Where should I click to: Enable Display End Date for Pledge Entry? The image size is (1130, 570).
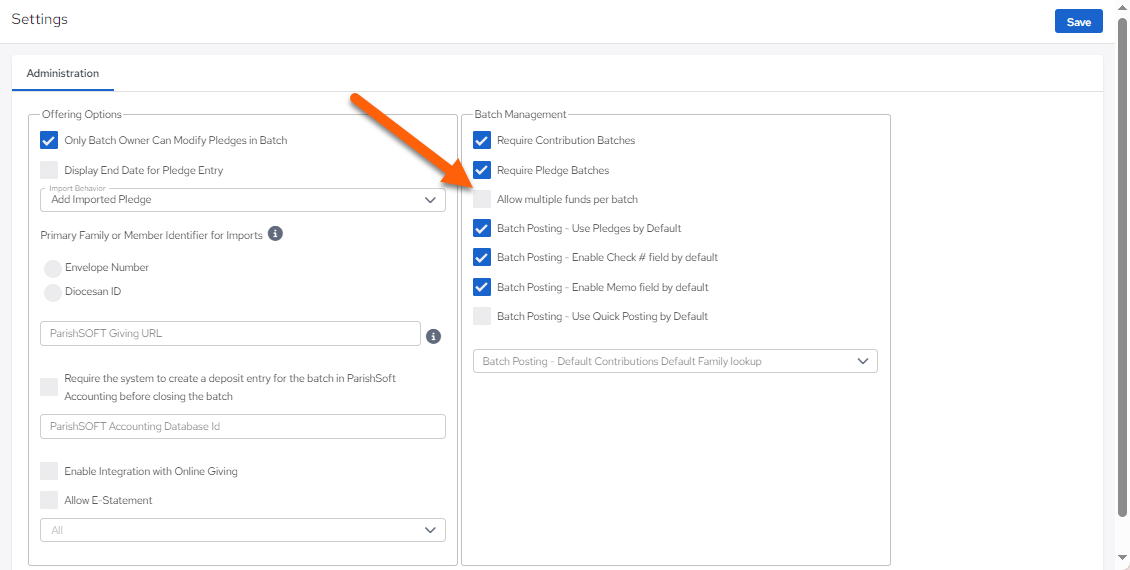click(49, 170)
